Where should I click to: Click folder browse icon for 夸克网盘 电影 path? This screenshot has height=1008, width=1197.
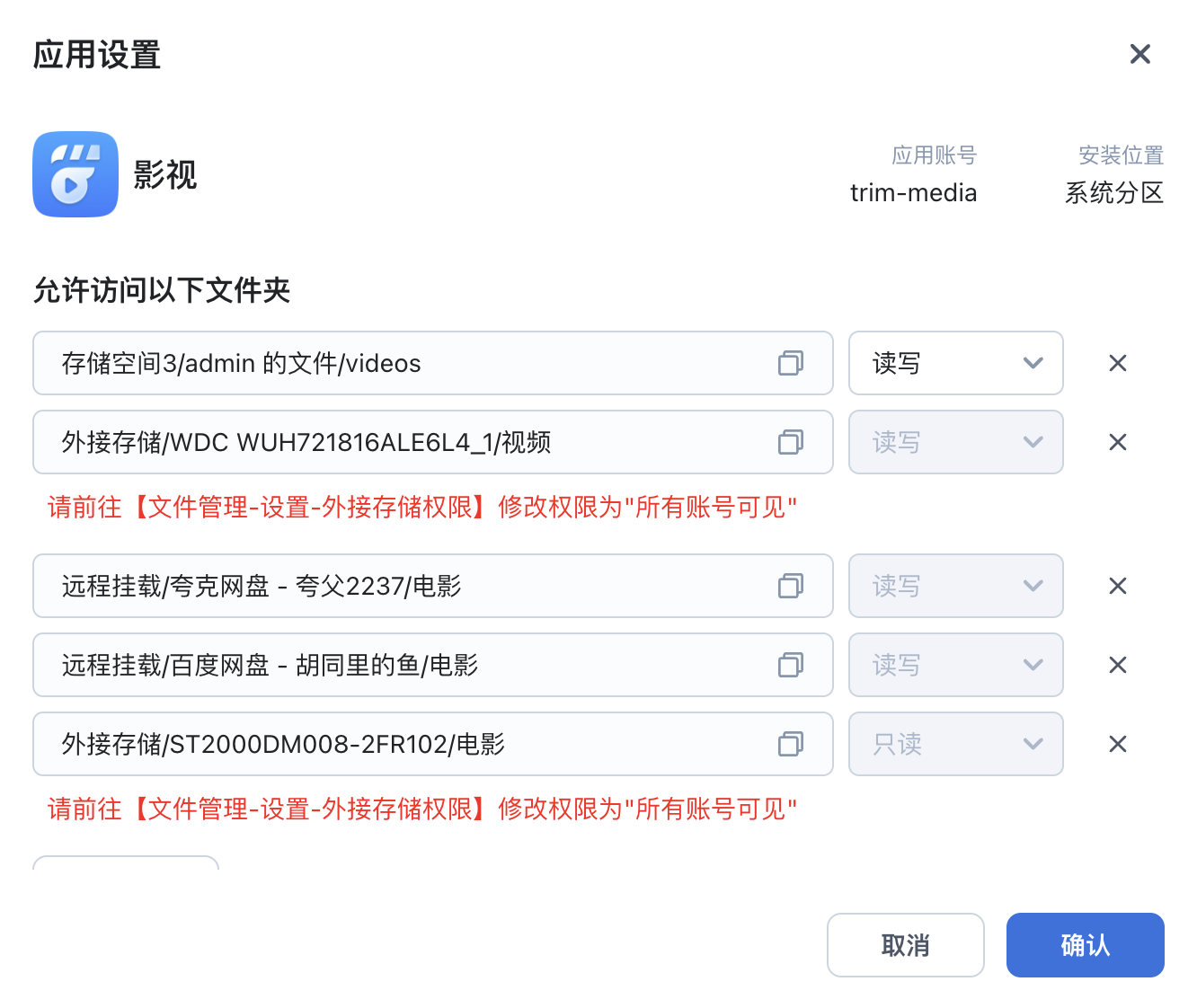(791, 586)
